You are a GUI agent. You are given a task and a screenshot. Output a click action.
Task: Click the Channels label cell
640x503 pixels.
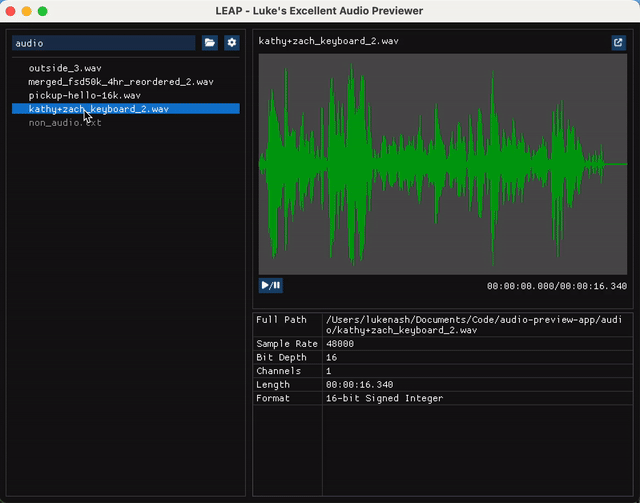[x=288, y=371]
